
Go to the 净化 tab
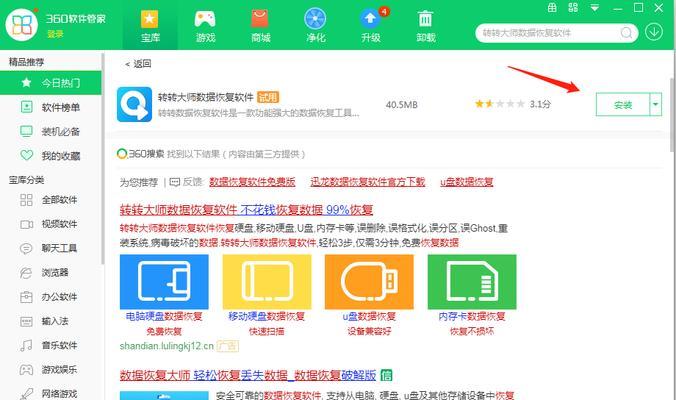point(315,26)
